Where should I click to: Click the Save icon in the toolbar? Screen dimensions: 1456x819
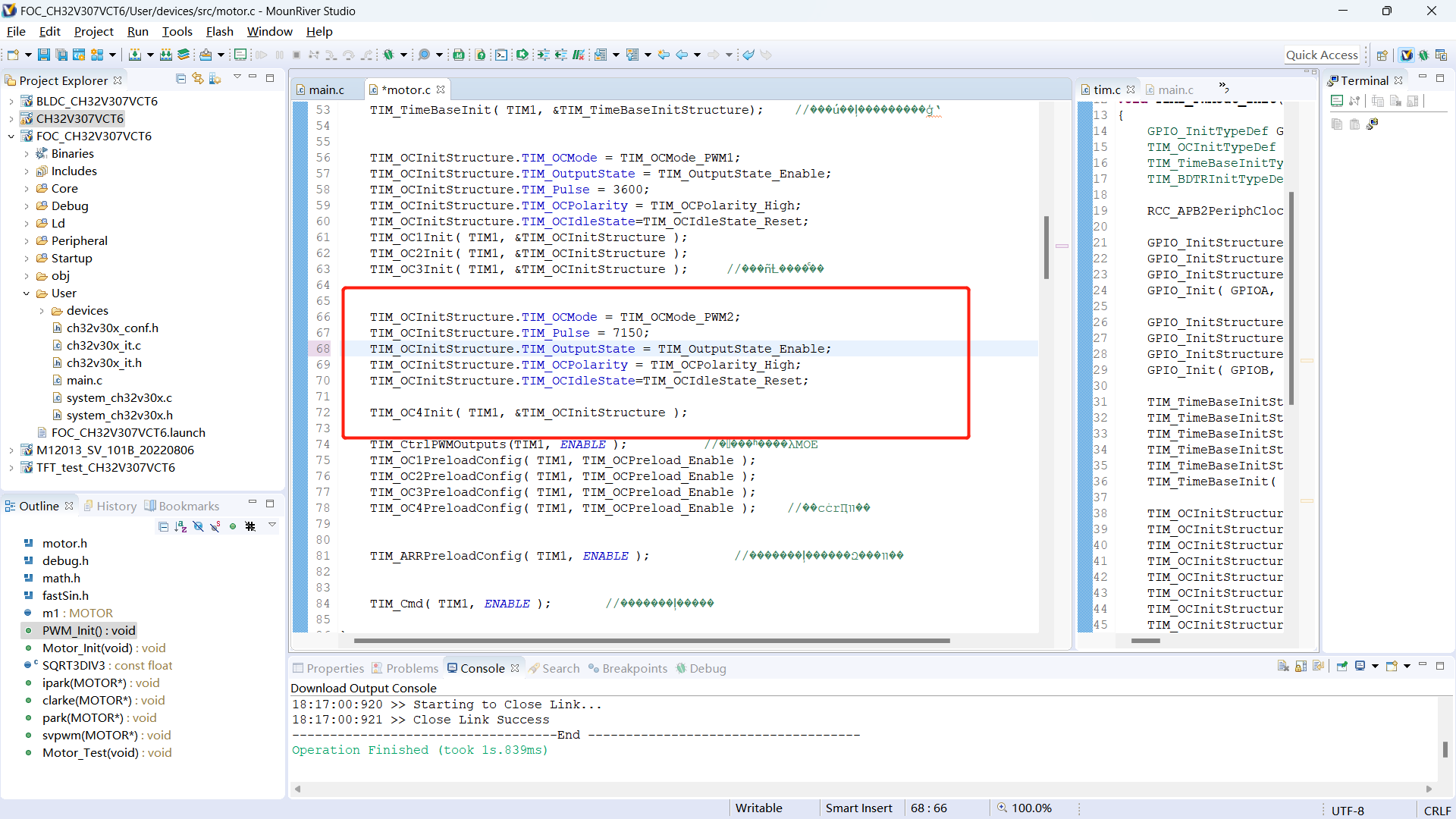[x=44, y=55]
